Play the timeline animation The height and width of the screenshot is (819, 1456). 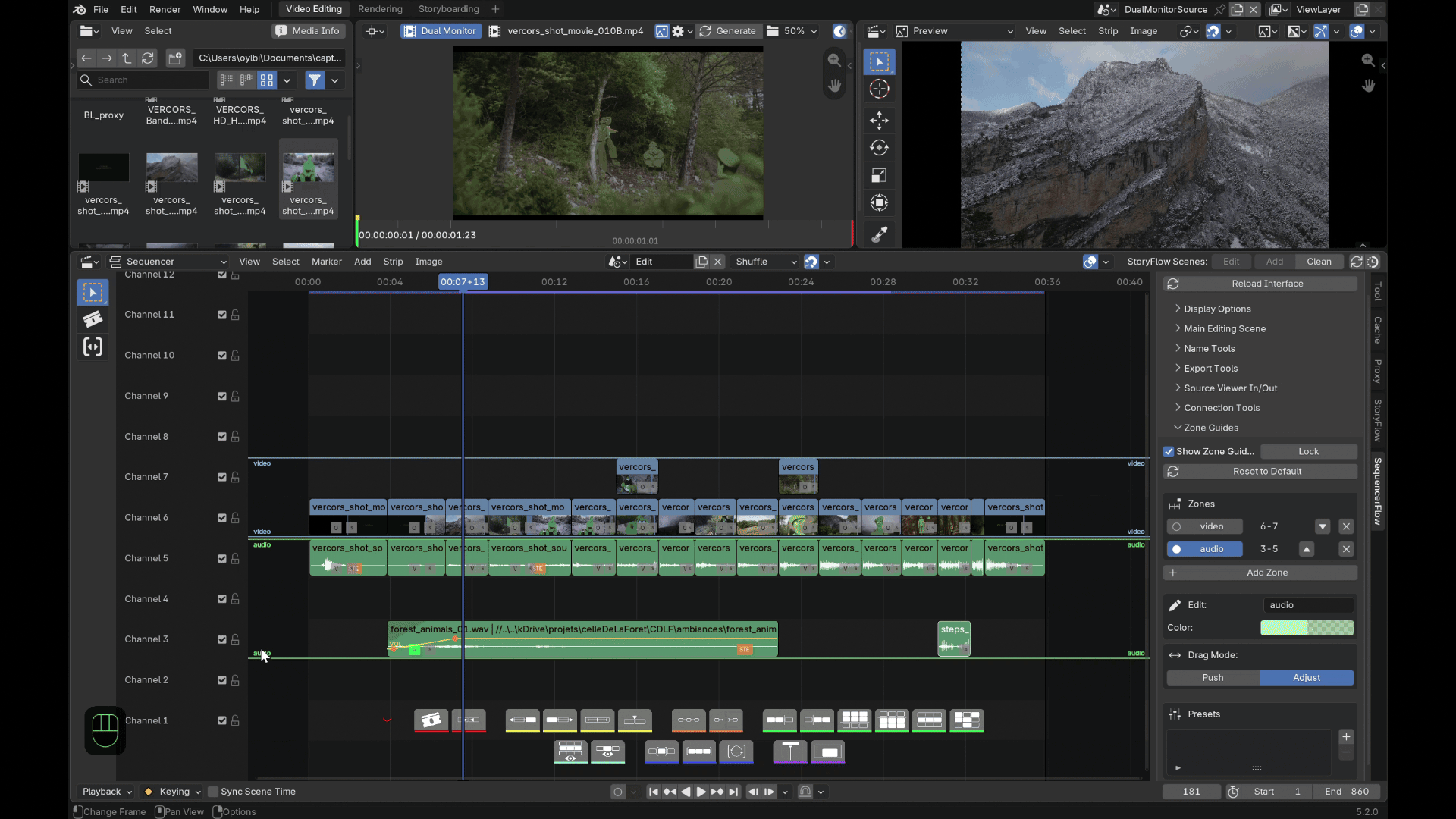click(x=701, y=792)
